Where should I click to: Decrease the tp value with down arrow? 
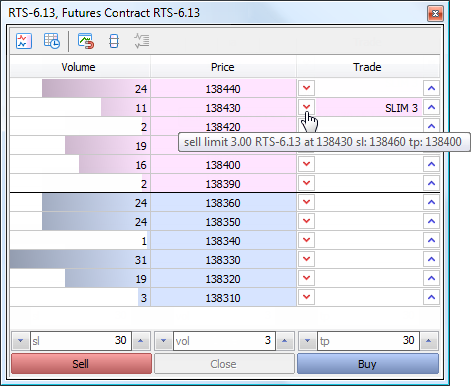tap(307, 341)
